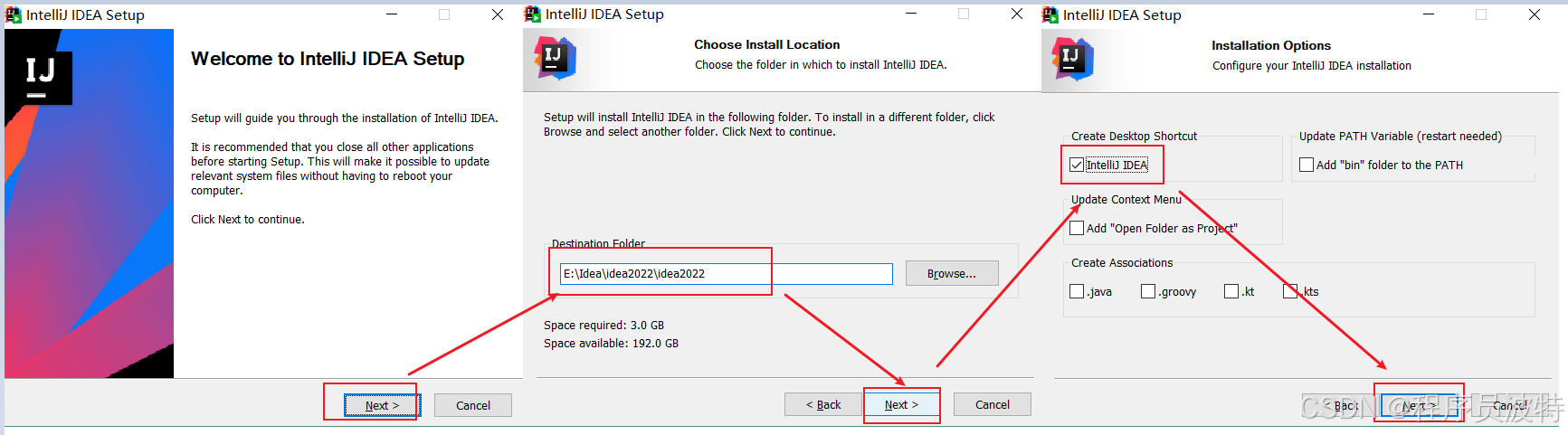Cancel setup from the Welcome page
1568x435 pixels.
click(x=472, y=405)
